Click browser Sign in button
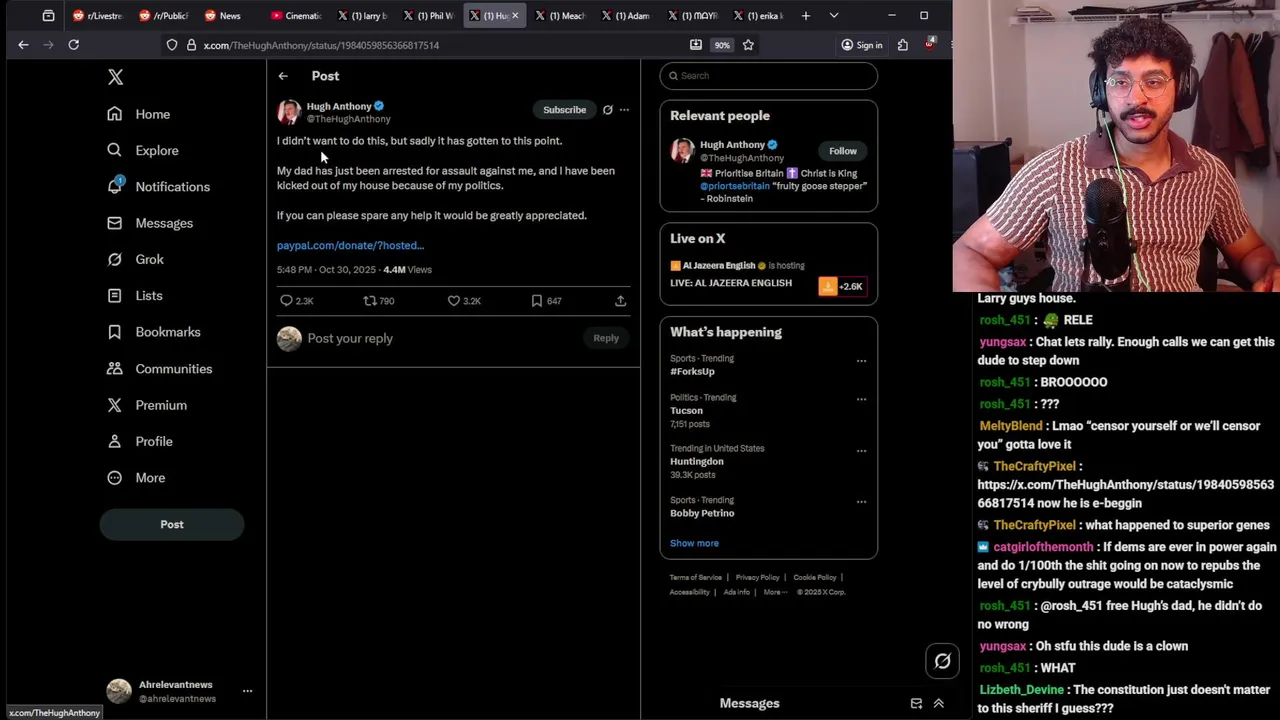1280x720 pixels. point(861,45)
